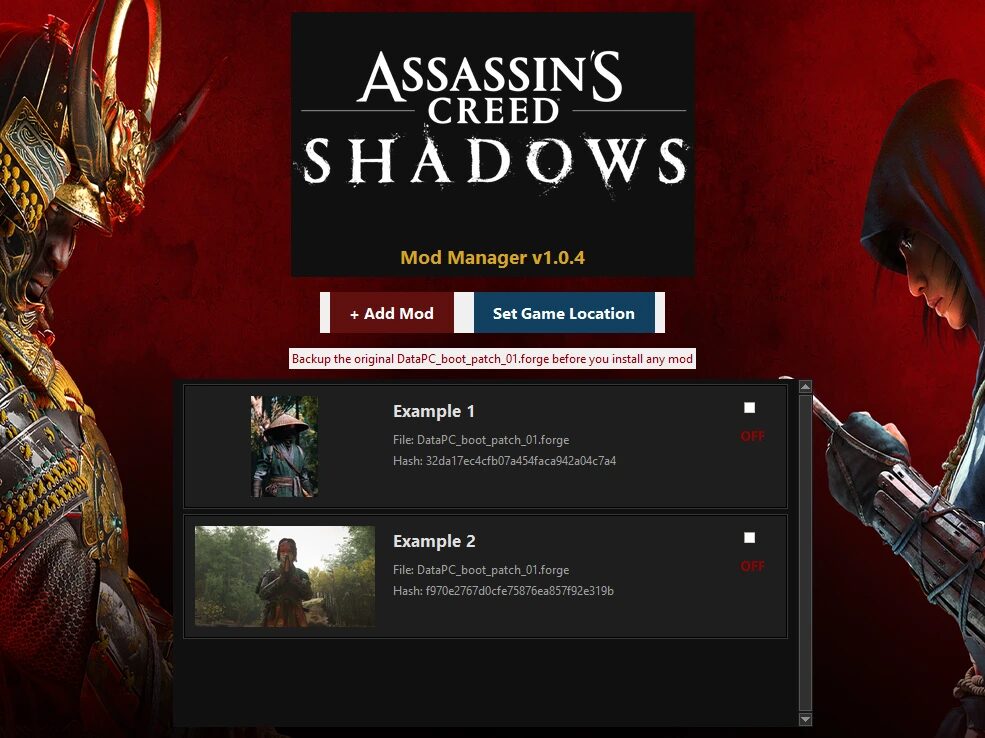Toggle the red OFF label of Example 2
985x738 pixels.
click(x=753, y=566)
